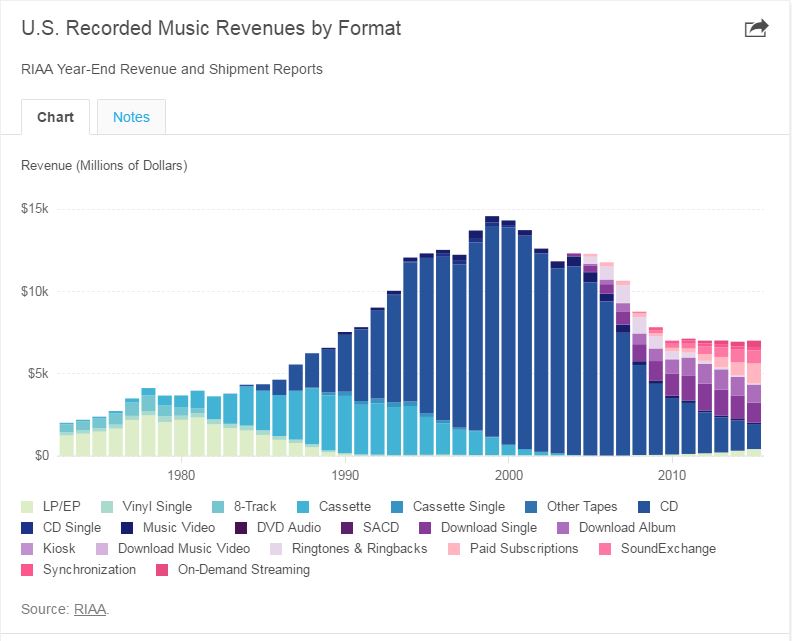Switch to the Notes tab
Viewport: 792px width, 641px height.
pos(131,117)
